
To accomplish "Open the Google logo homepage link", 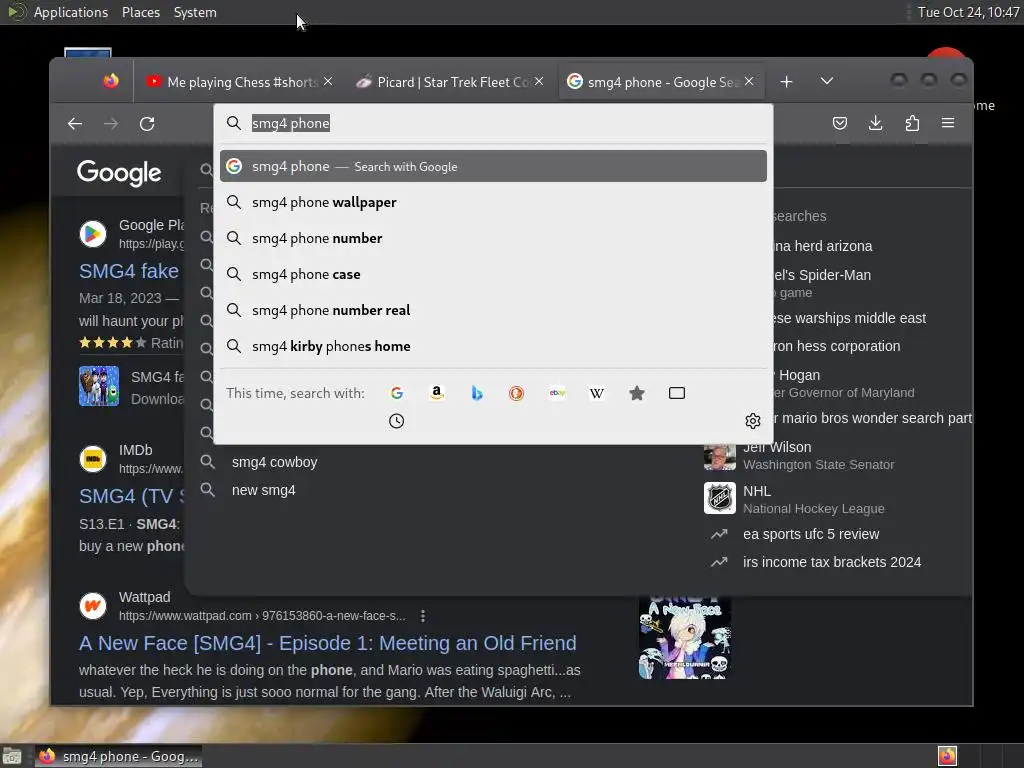I will 119,173.
